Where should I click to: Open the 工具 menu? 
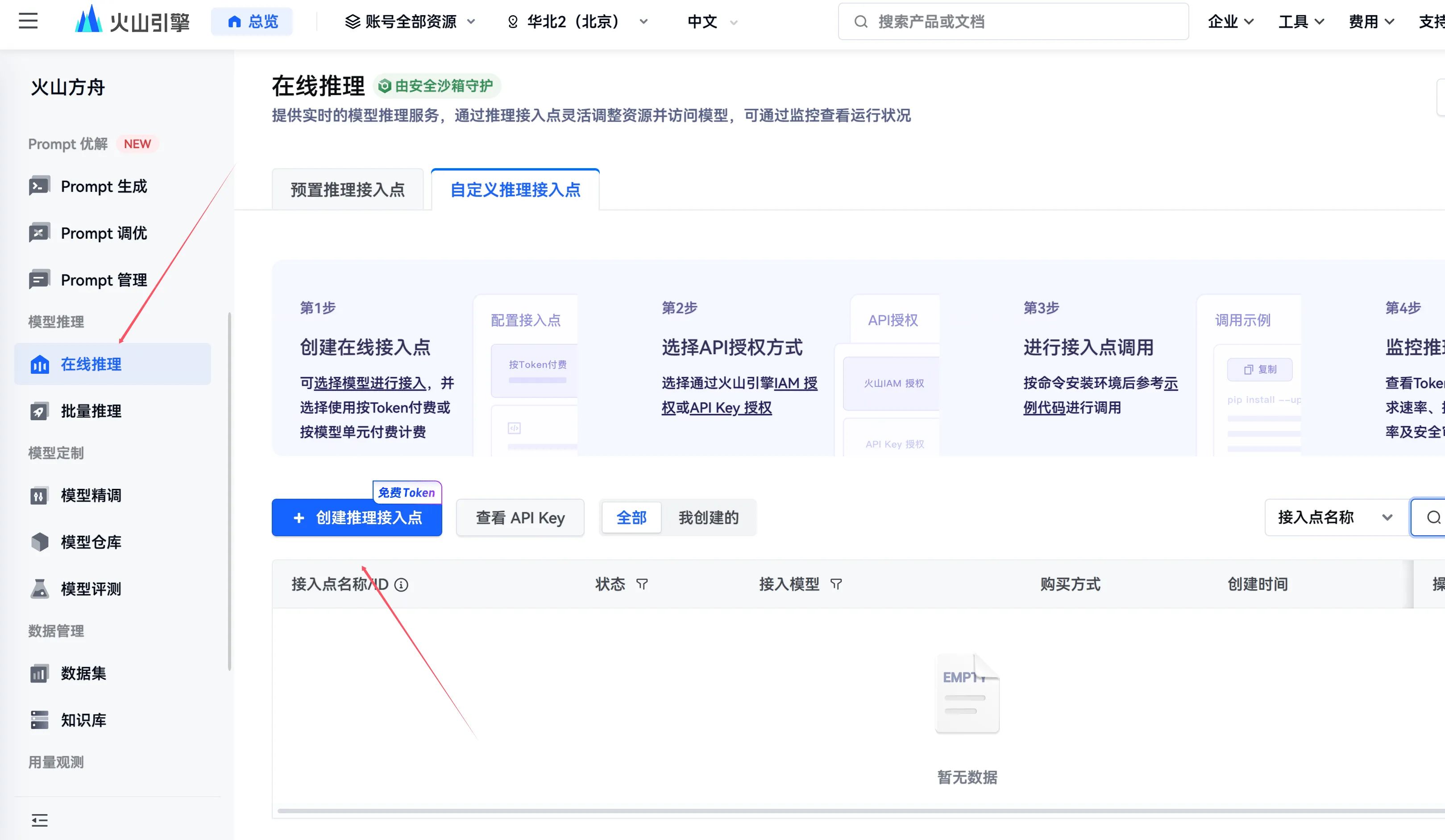click(x=1301, y=22)
